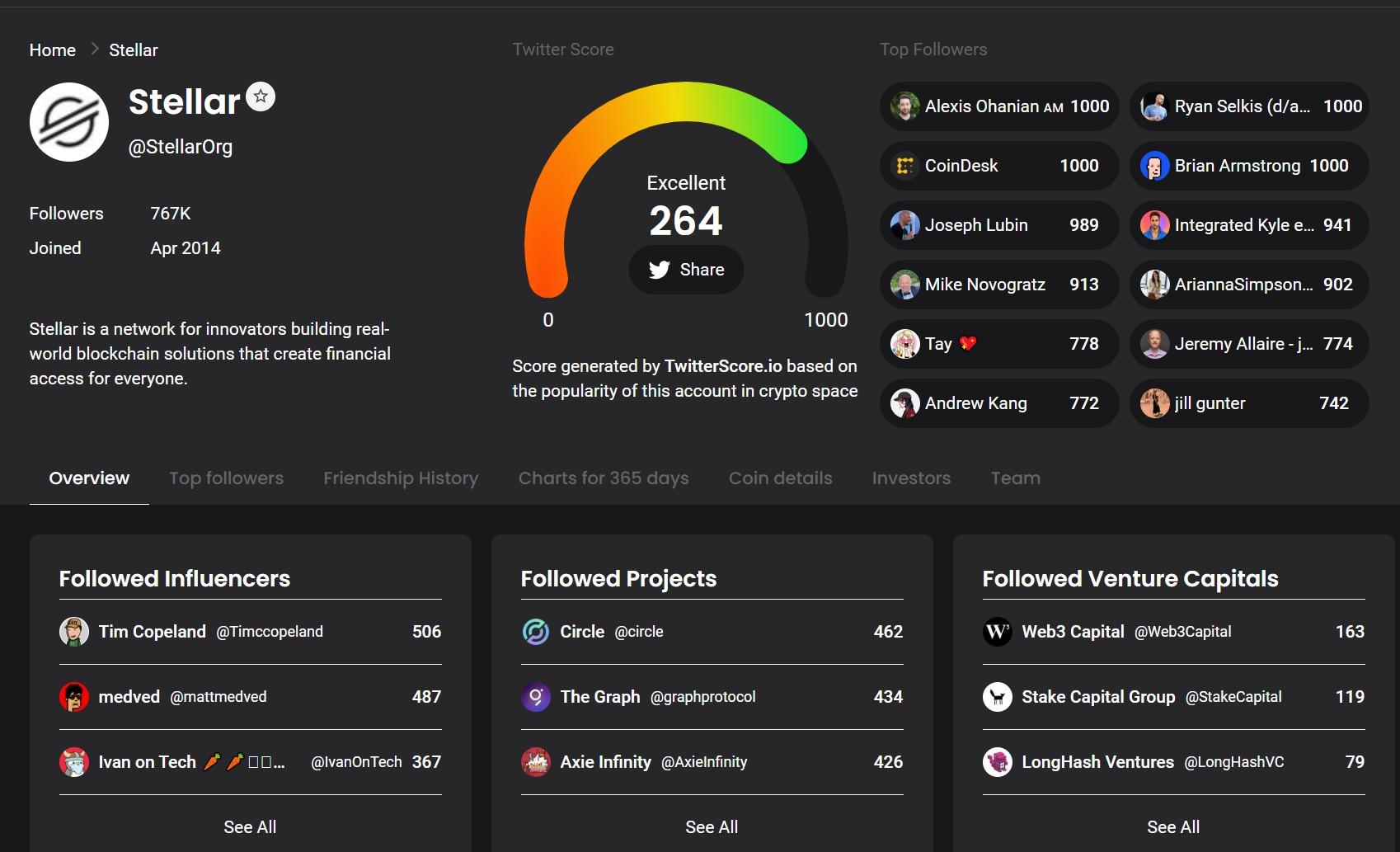Click the Twitter bird icon in Share
The height and width of the screenshot is (852, 1400).
(660, 270)
